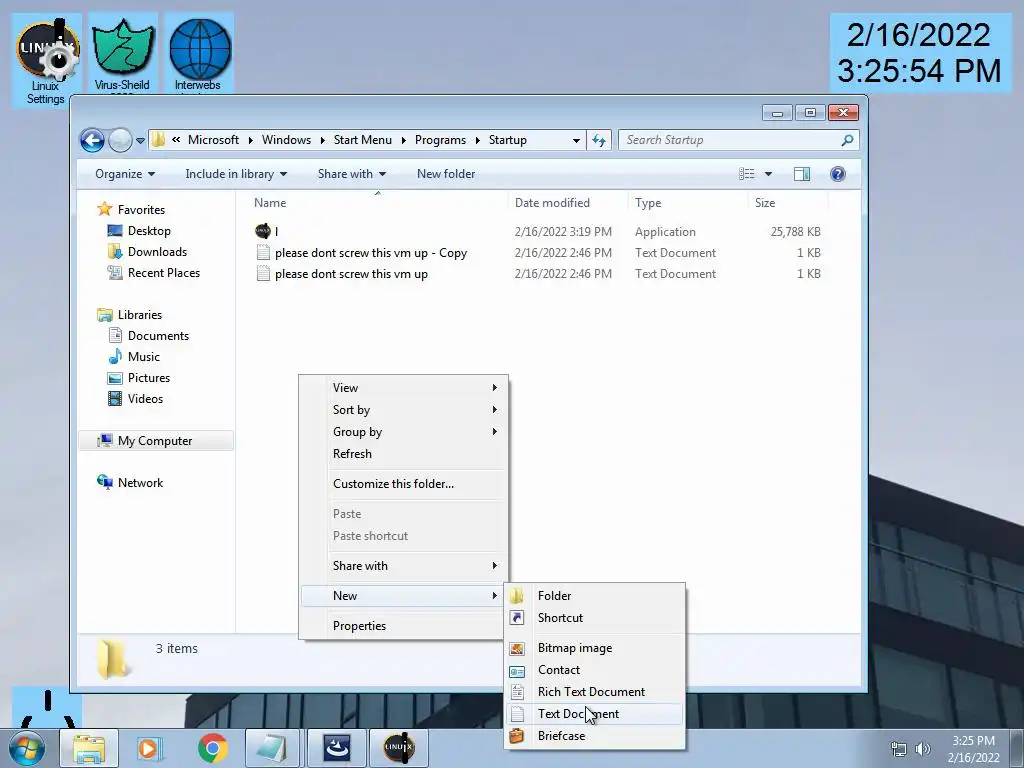Create a new Bitmap image
Viewport: 1024px width, 768px height.
[x=595, y=648]
